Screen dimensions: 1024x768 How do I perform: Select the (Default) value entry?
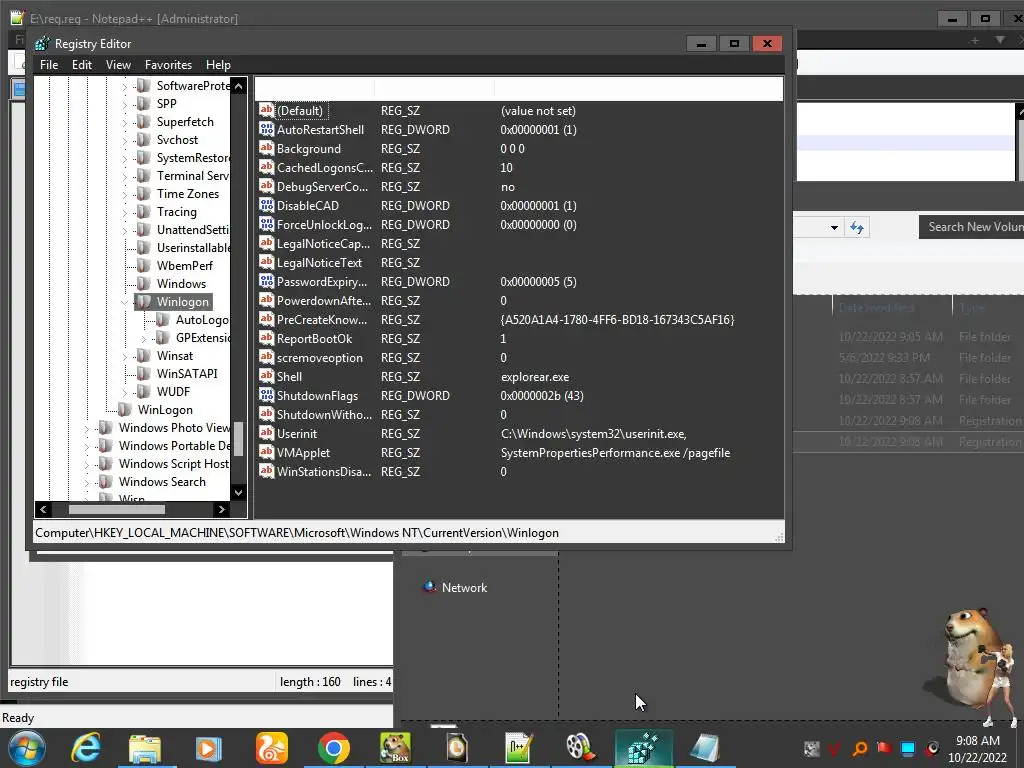(x=300, y=110)
